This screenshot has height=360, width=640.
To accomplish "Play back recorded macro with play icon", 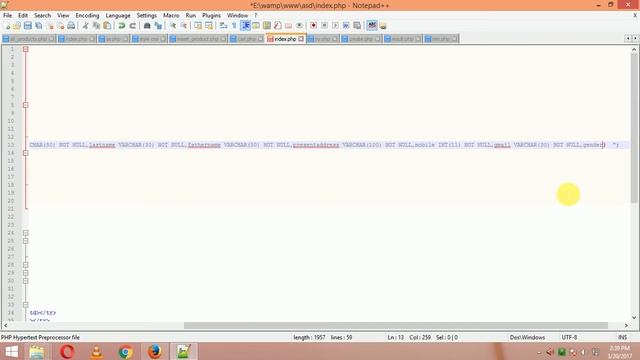I will point(335,26).
